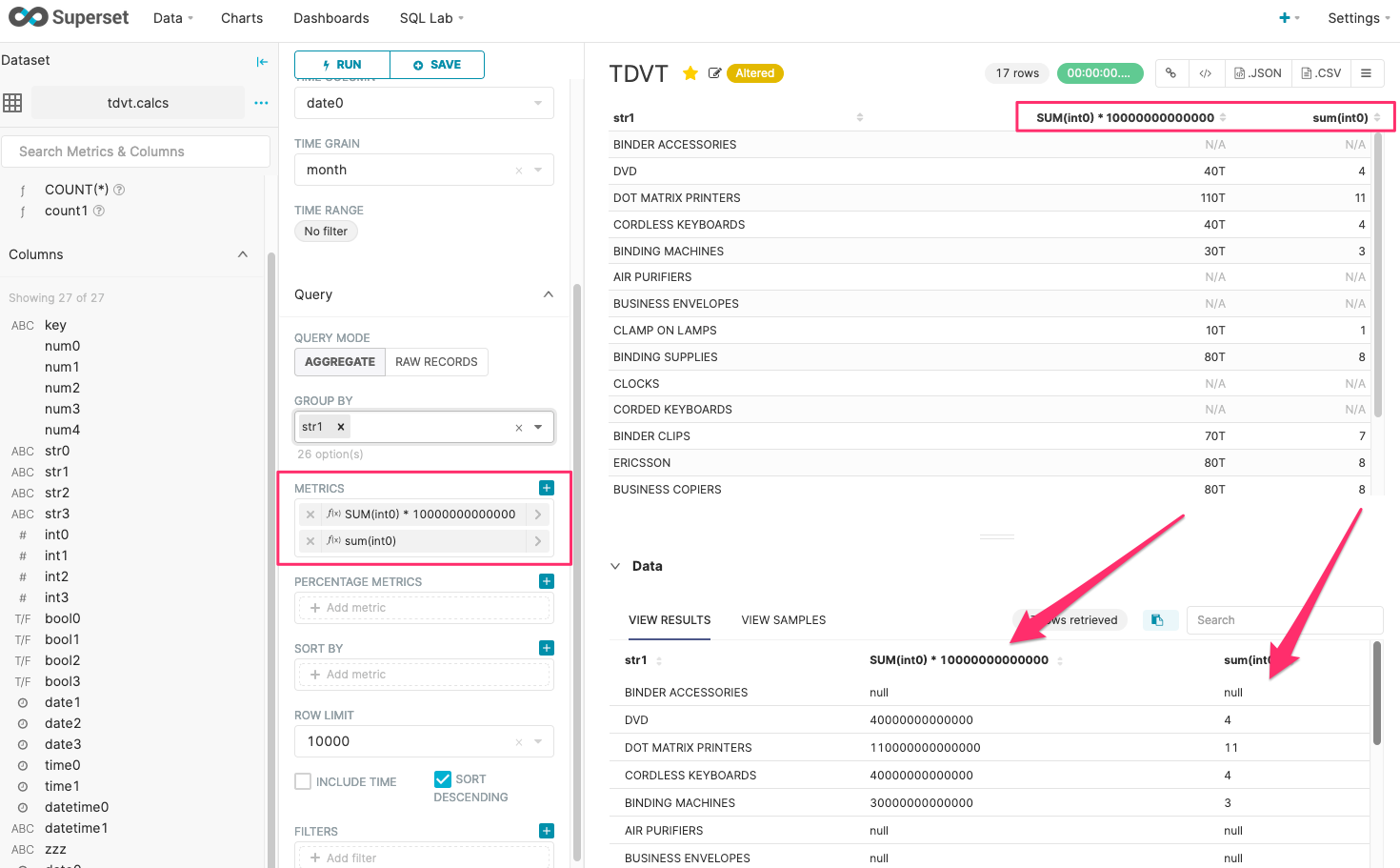
Task: Expand the SUM(int0) * 10000000000000 metric chevron
Action: click(538, 515)
